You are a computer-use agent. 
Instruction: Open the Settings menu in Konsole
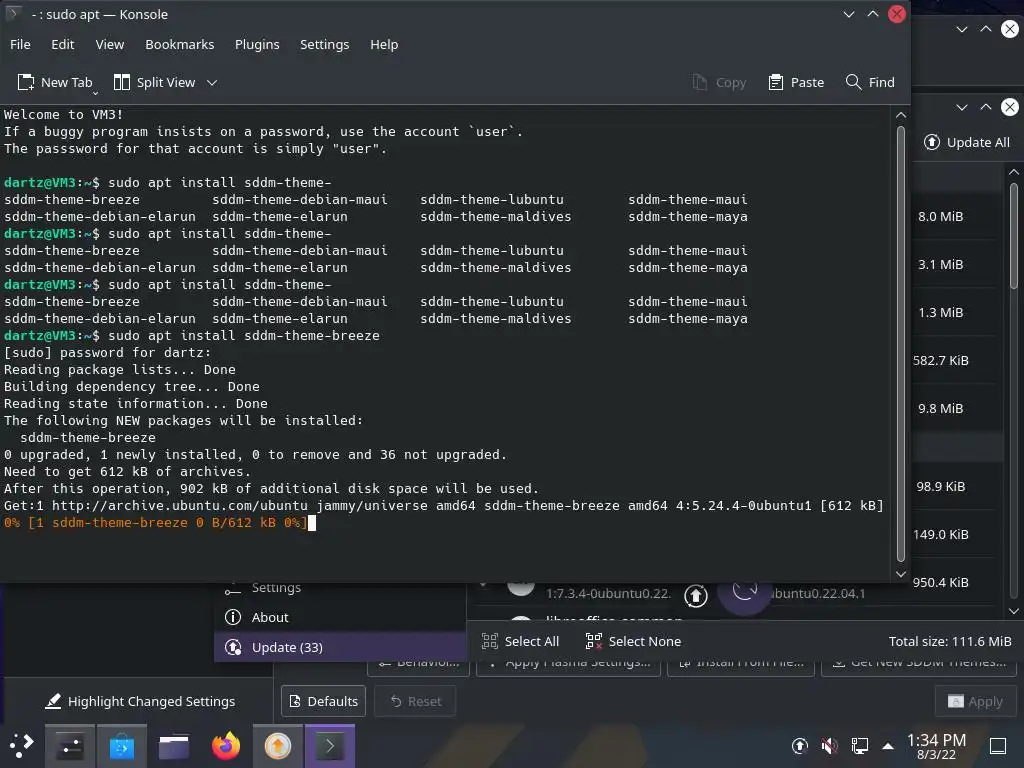[325, 44]
